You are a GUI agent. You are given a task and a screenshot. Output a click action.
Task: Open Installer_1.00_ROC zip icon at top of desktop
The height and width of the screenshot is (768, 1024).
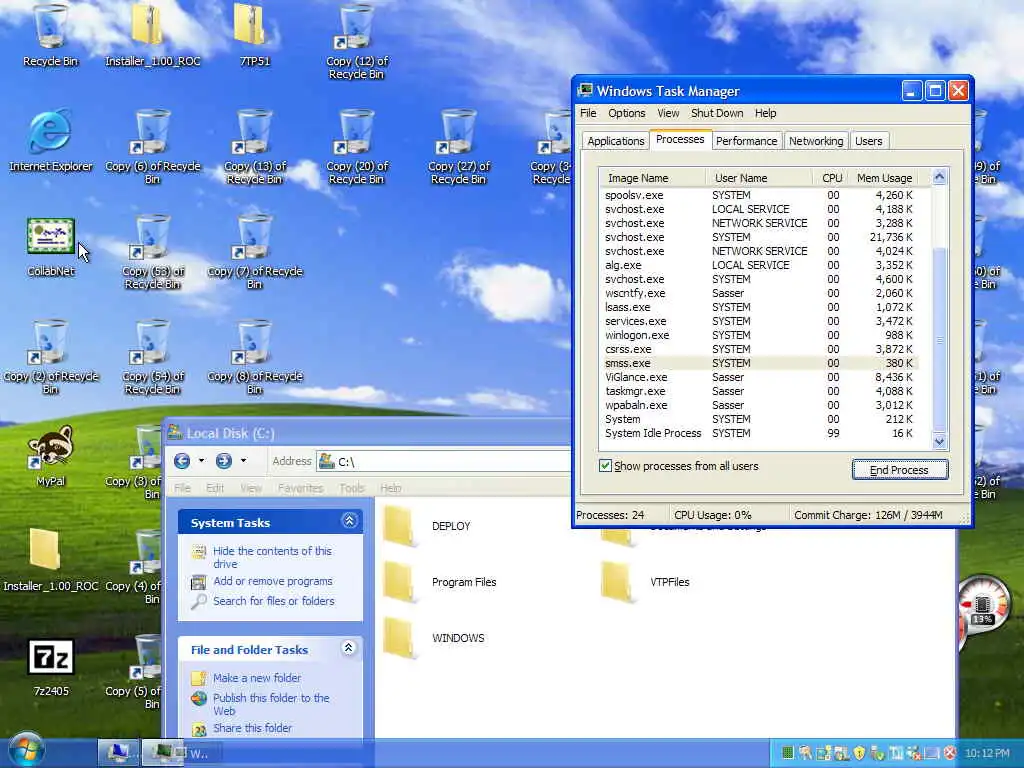point(152,34)
